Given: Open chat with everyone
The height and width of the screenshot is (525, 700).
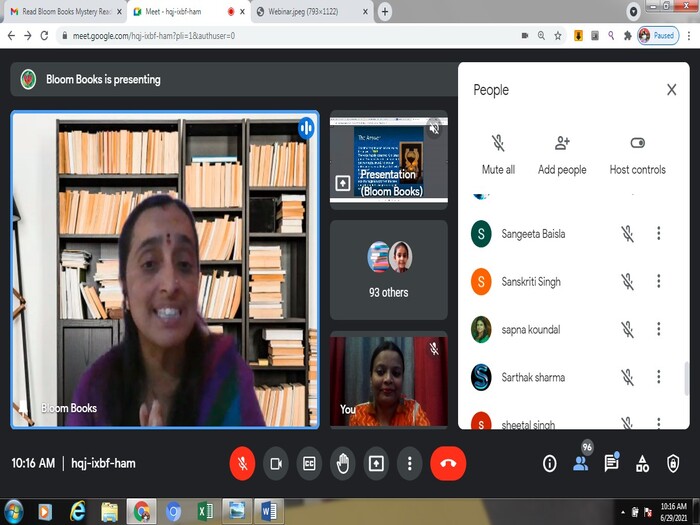Looking at the screenshot, I should [611, 462].
